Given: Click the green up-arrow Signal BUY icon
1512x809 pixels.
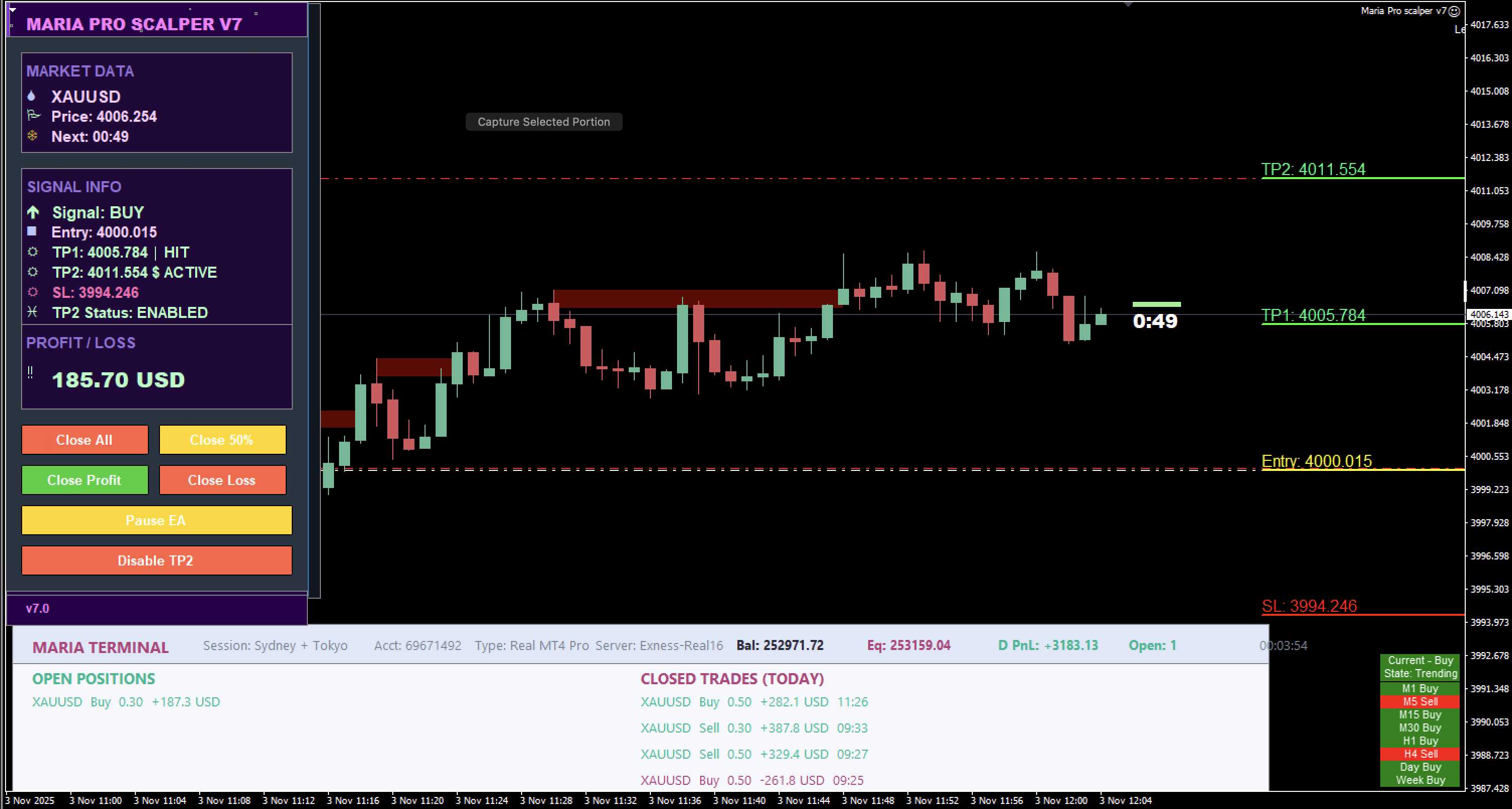Looking at the screenshot, I should pos(33,212).
